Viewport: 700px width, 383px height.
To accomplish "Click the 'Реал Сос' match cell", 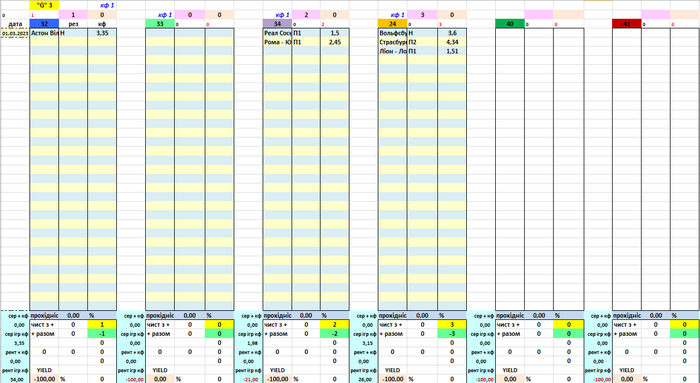I will tap(277, 33).
